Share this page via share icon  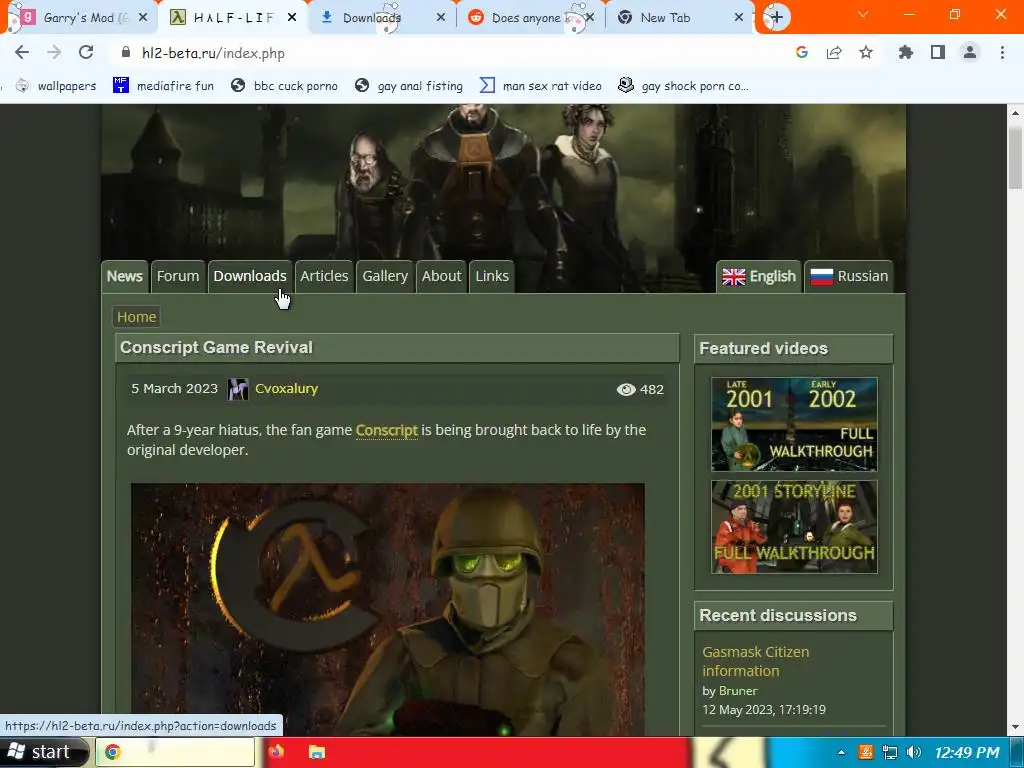(834, 52)
